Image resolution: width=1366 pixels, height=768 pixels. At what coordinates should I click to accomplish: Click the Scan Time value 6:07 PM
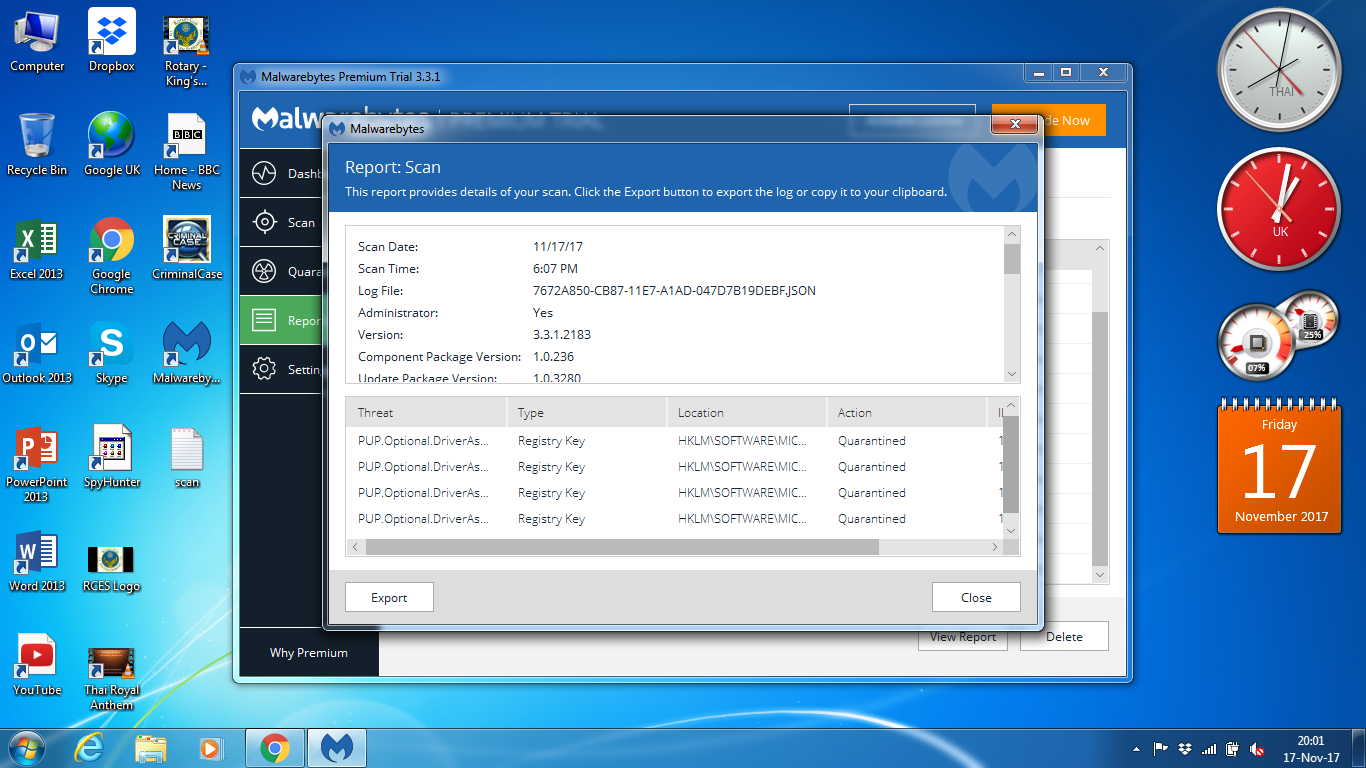coord(555,269)
